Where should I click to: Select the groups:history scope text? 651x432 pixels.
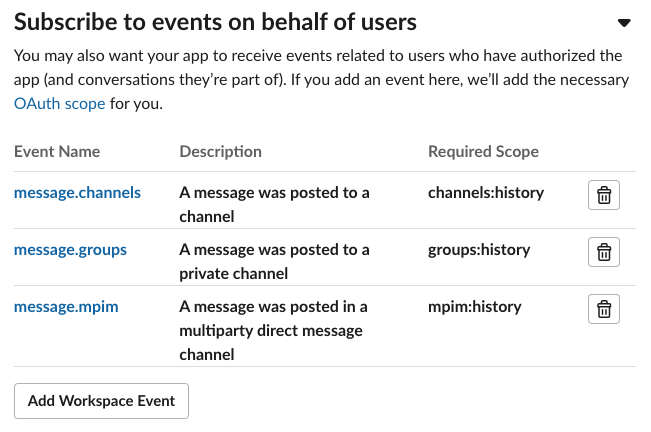tap(479, 249)
